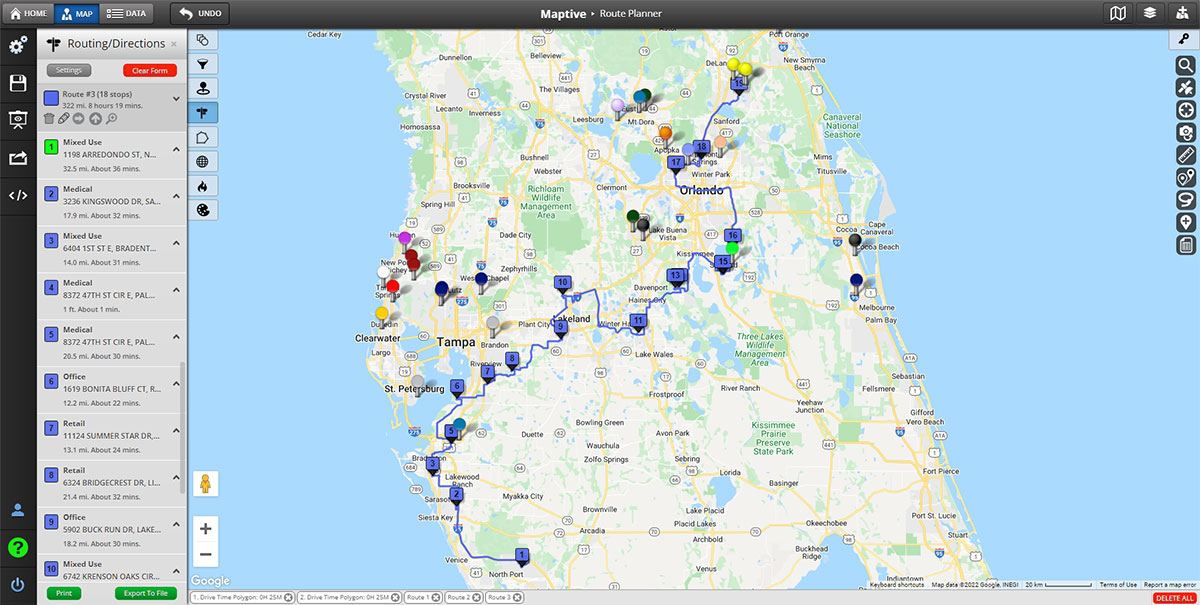Open the embed code icon
The image size is (1200, 605).
coord(18,195)
